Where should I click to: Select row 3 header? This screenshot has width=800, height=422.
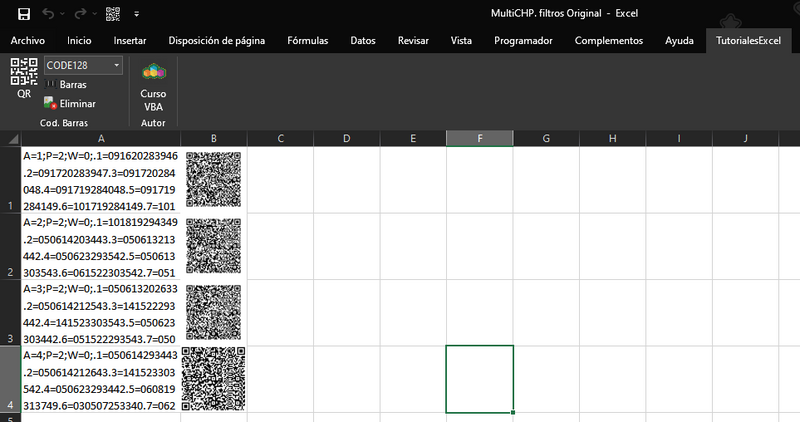pyautogui.click(x=10, y=313)
